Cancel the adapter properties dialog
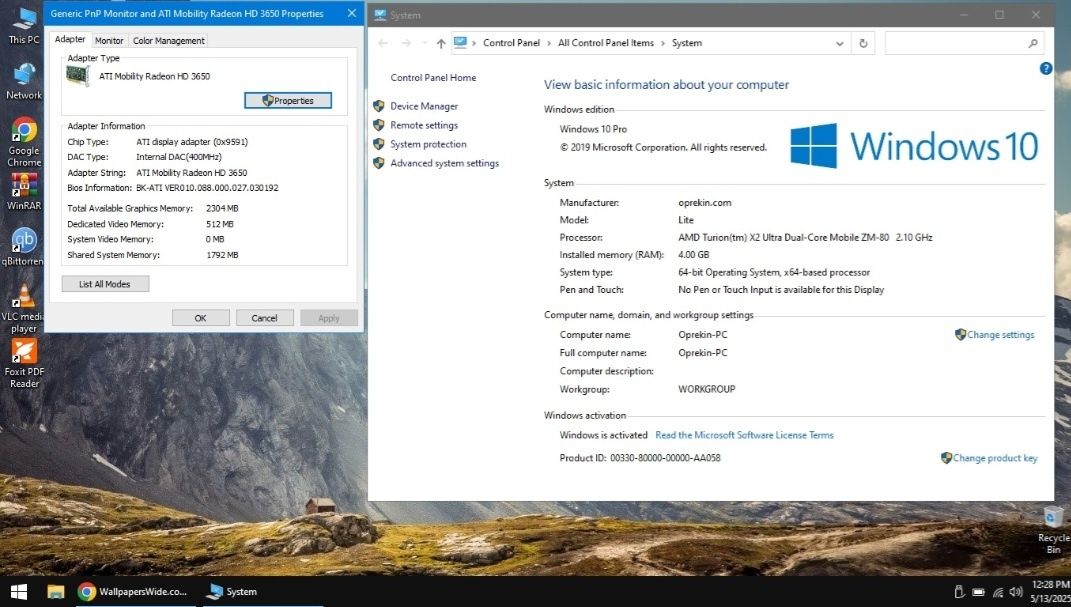Image resolution: width=1071 pixels, height=607 pixels. pyautogui.click(x=264, y=317)
